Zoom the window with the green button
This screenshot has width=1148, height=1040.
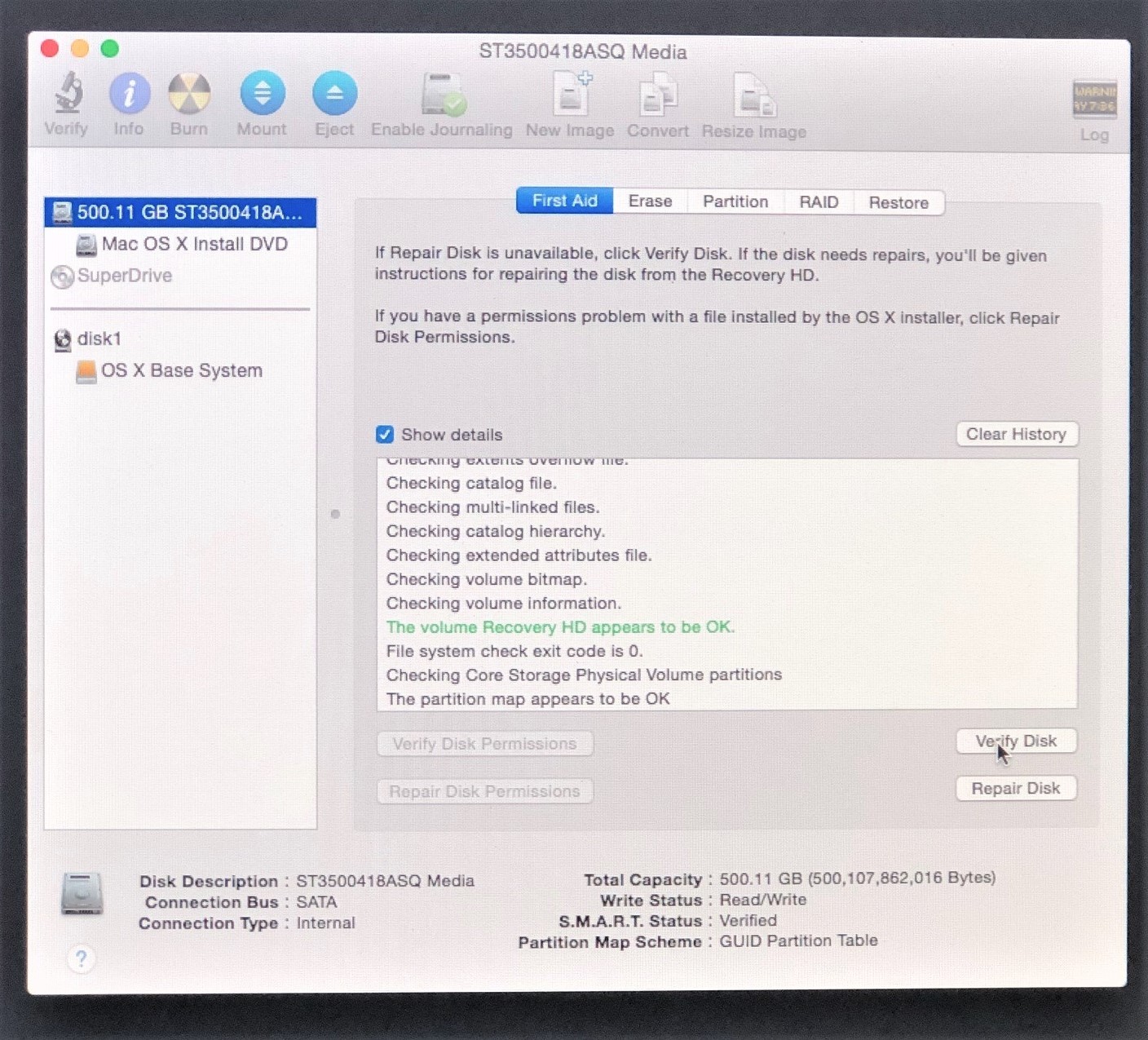[x=110, y=49]
